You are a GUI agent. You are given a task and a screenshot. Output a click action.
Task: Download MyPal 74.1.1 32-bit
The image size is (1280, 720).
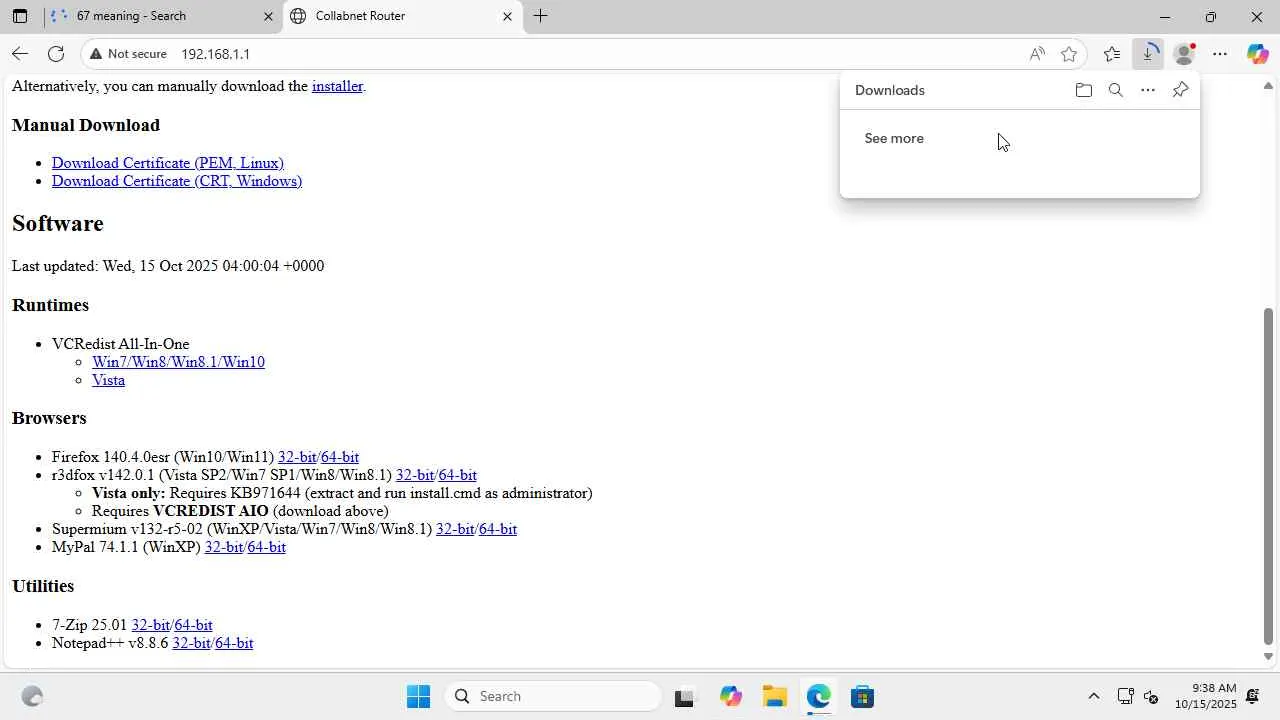[x=224, y=547]
